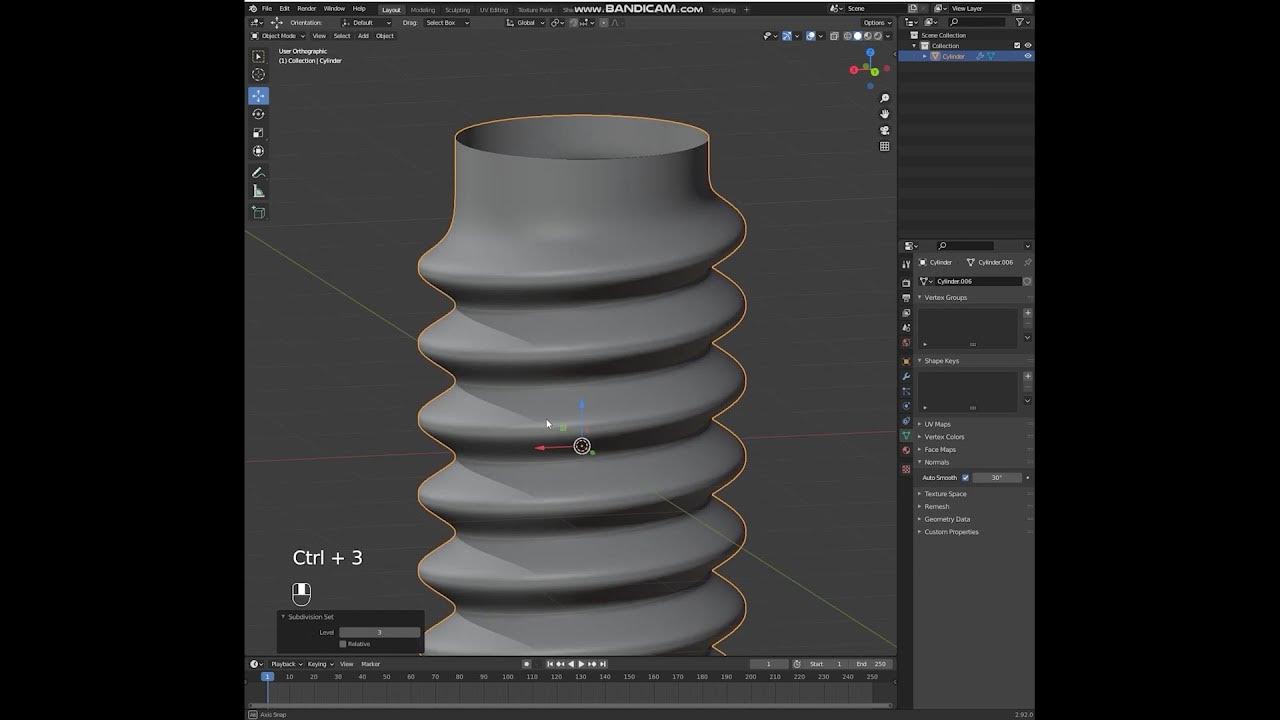Toggle X-ray view button

point(834,36)
